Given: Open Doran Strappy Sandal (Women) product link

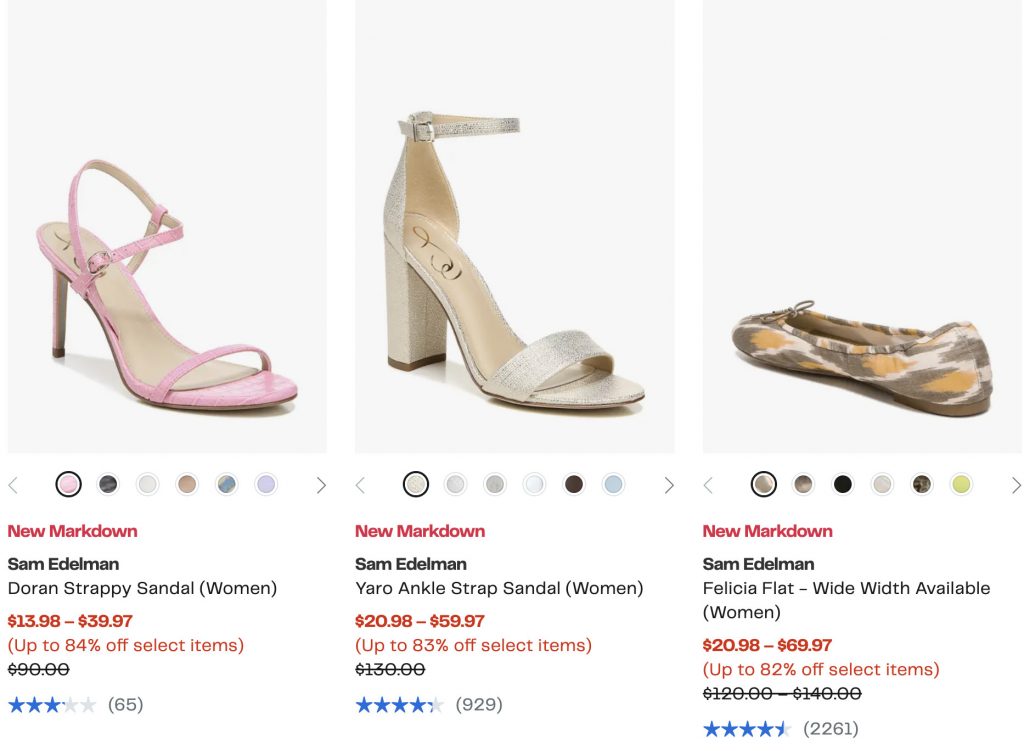Looking at the screenshot, I should (x=142, y=588).
